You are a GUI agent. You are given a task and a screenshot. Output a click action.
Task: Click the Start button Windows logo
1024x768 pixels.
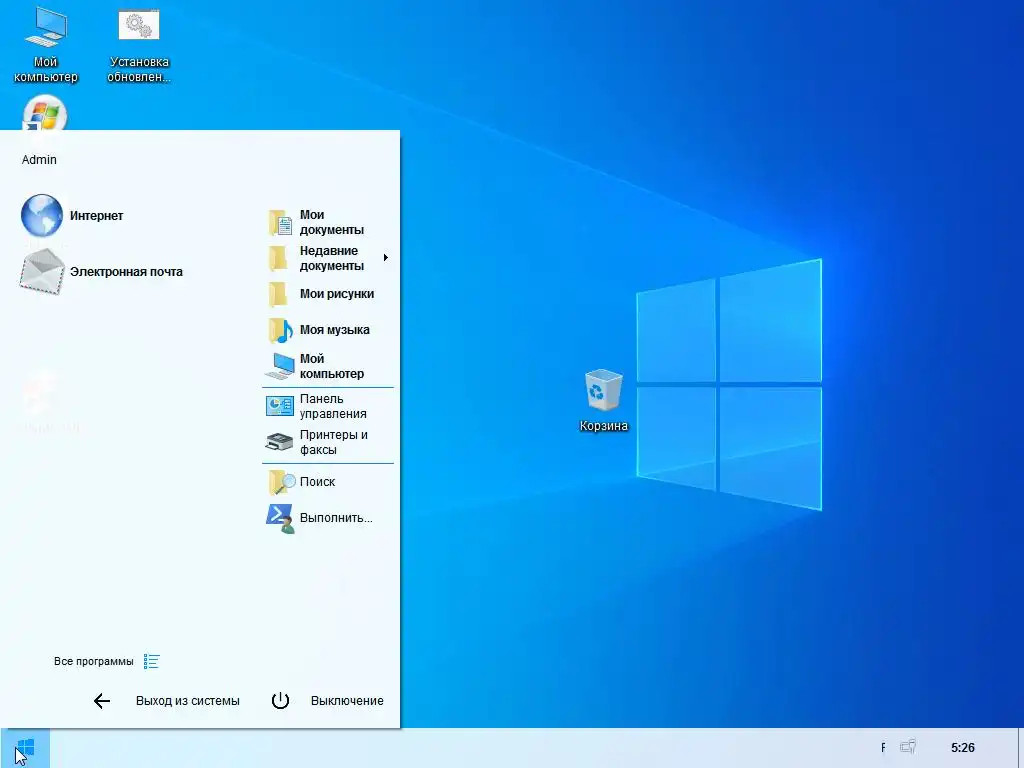coord(25,748)
